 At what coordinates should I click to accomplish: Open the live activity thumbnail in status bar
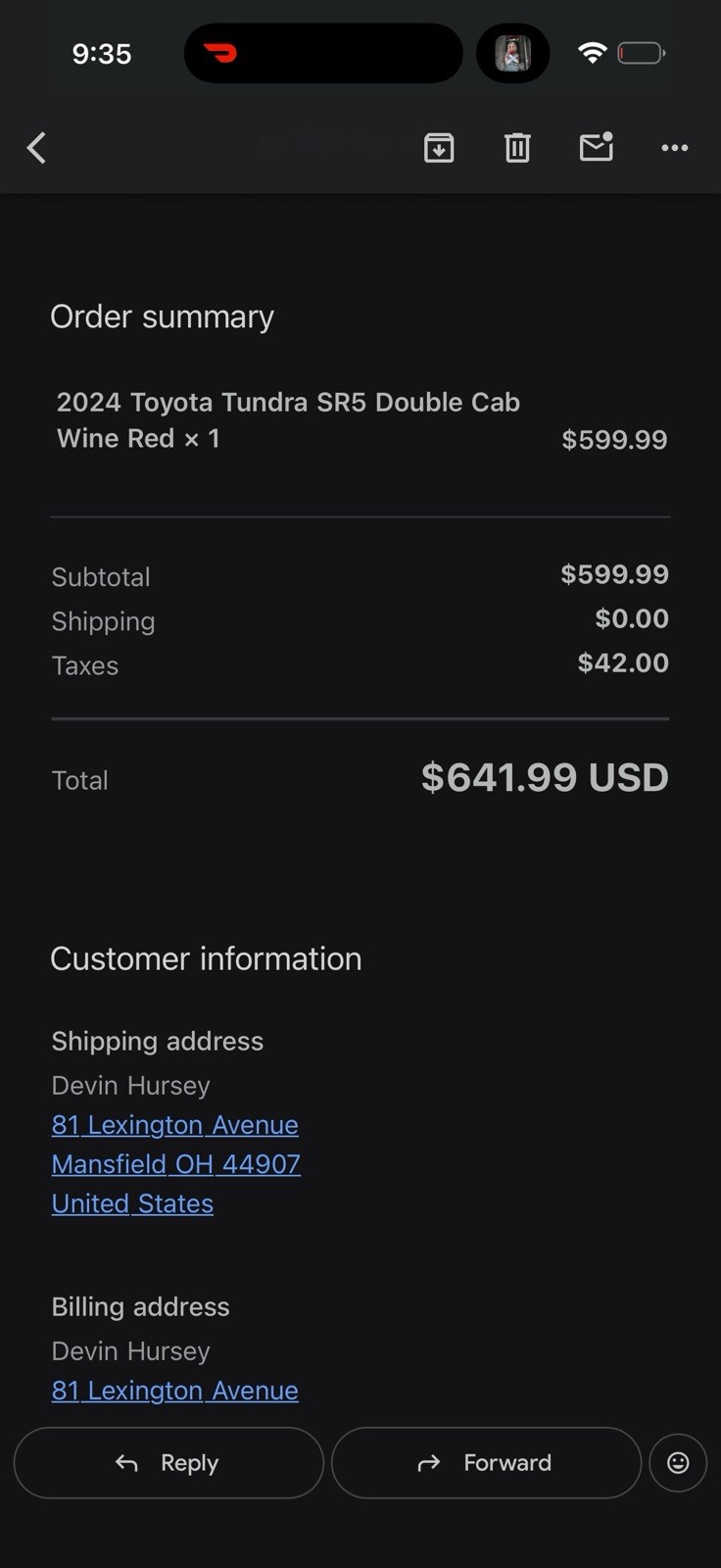[x=512, y=53]
